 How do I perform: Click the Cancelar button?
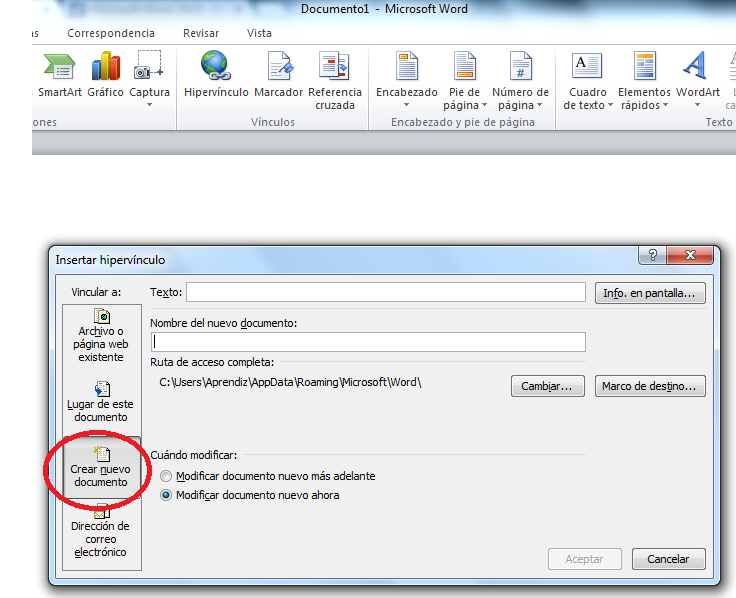tap(668, 559)
